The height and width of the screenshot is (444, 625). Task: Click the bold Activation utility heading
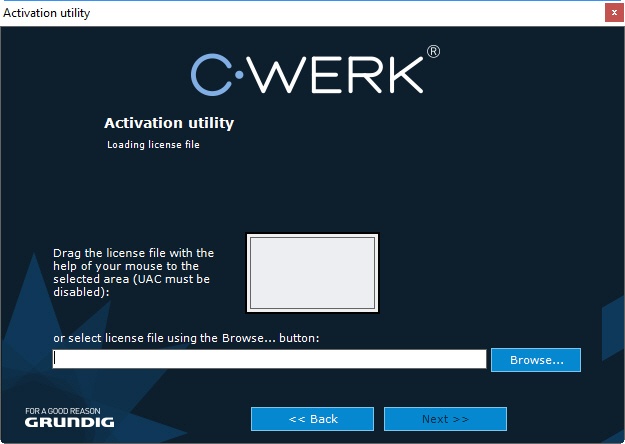click(x=169, y=124)
